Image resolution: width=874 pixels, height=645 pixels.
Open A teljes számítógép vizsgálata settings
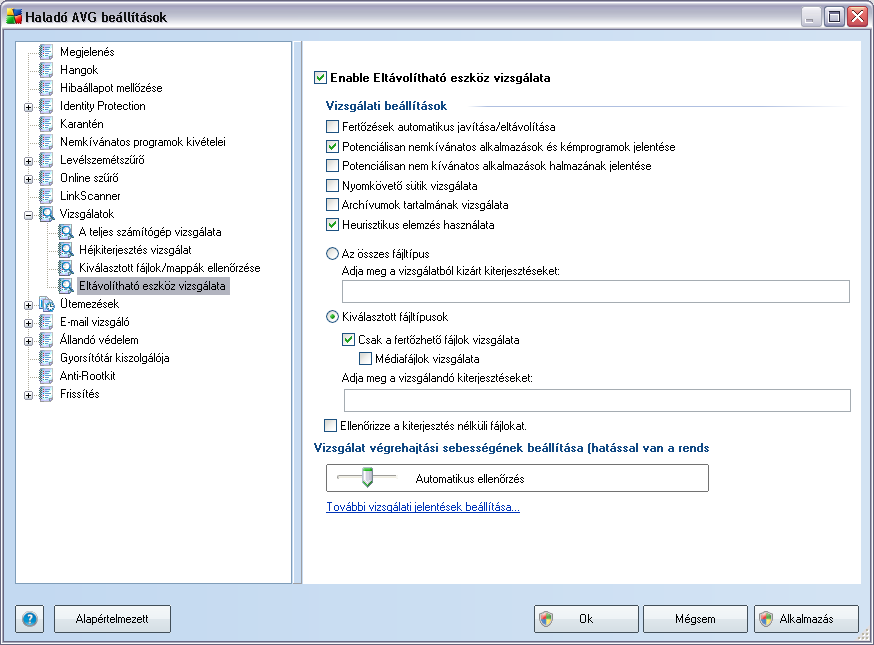point(150,232)
